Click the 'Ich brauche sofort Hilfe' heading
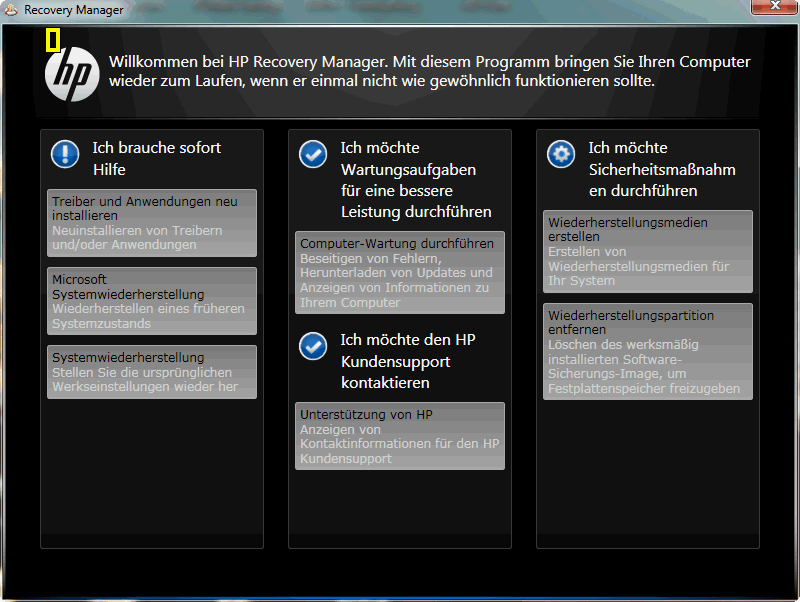This screenshot has height=602, width=800. point(157,158)
